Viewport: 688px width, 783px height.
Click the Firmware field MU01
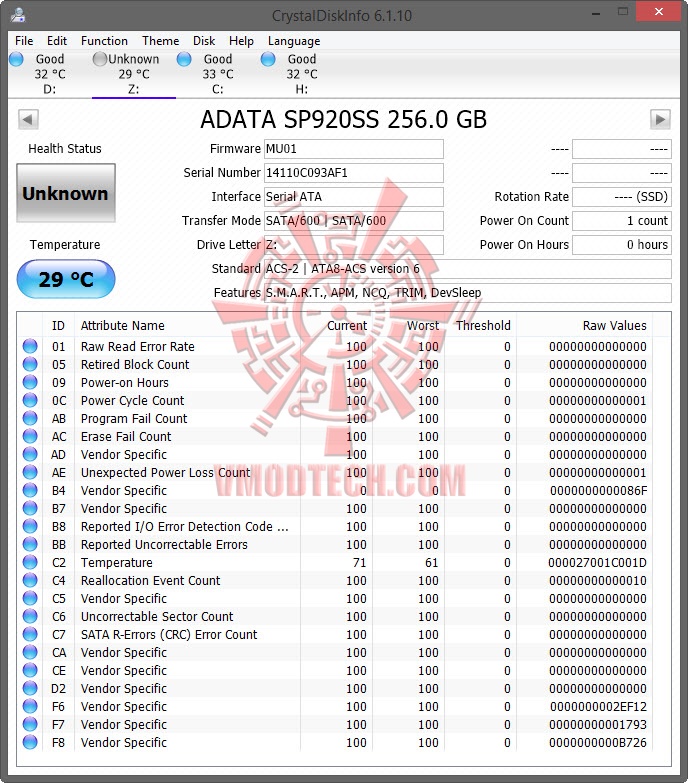pos(353,149)
